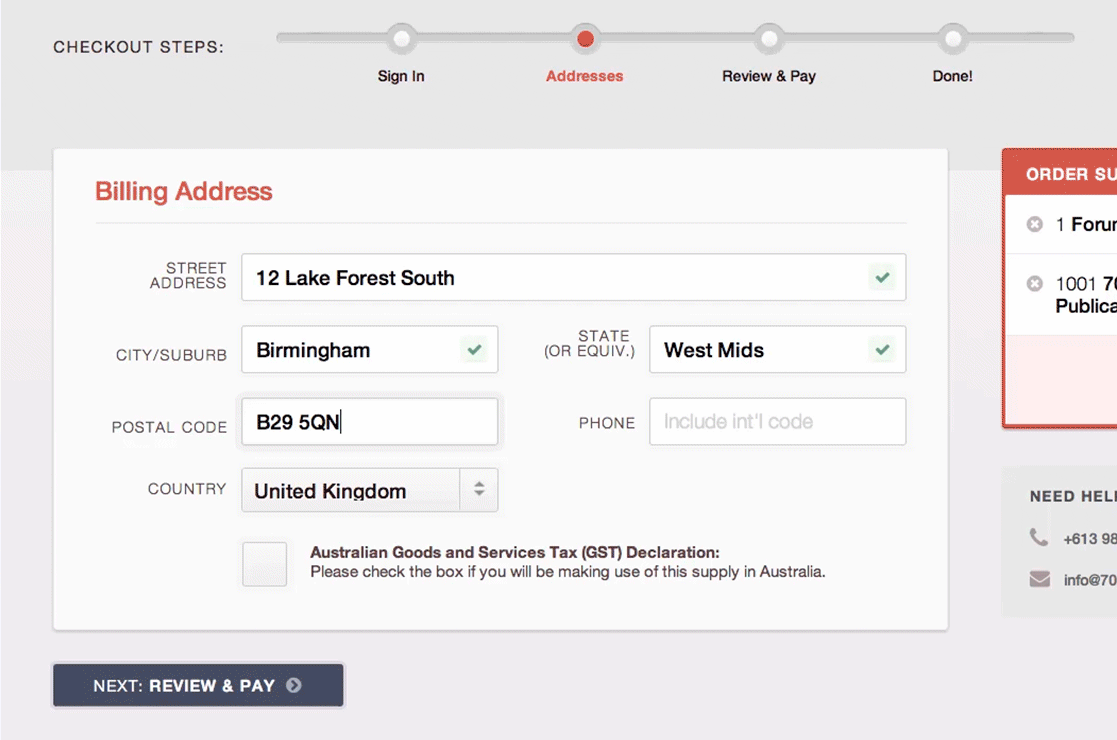This screenshot has height=740, width=1117.
Task: Click arrow icon on Review & Pay button
Action: [294, 686]
